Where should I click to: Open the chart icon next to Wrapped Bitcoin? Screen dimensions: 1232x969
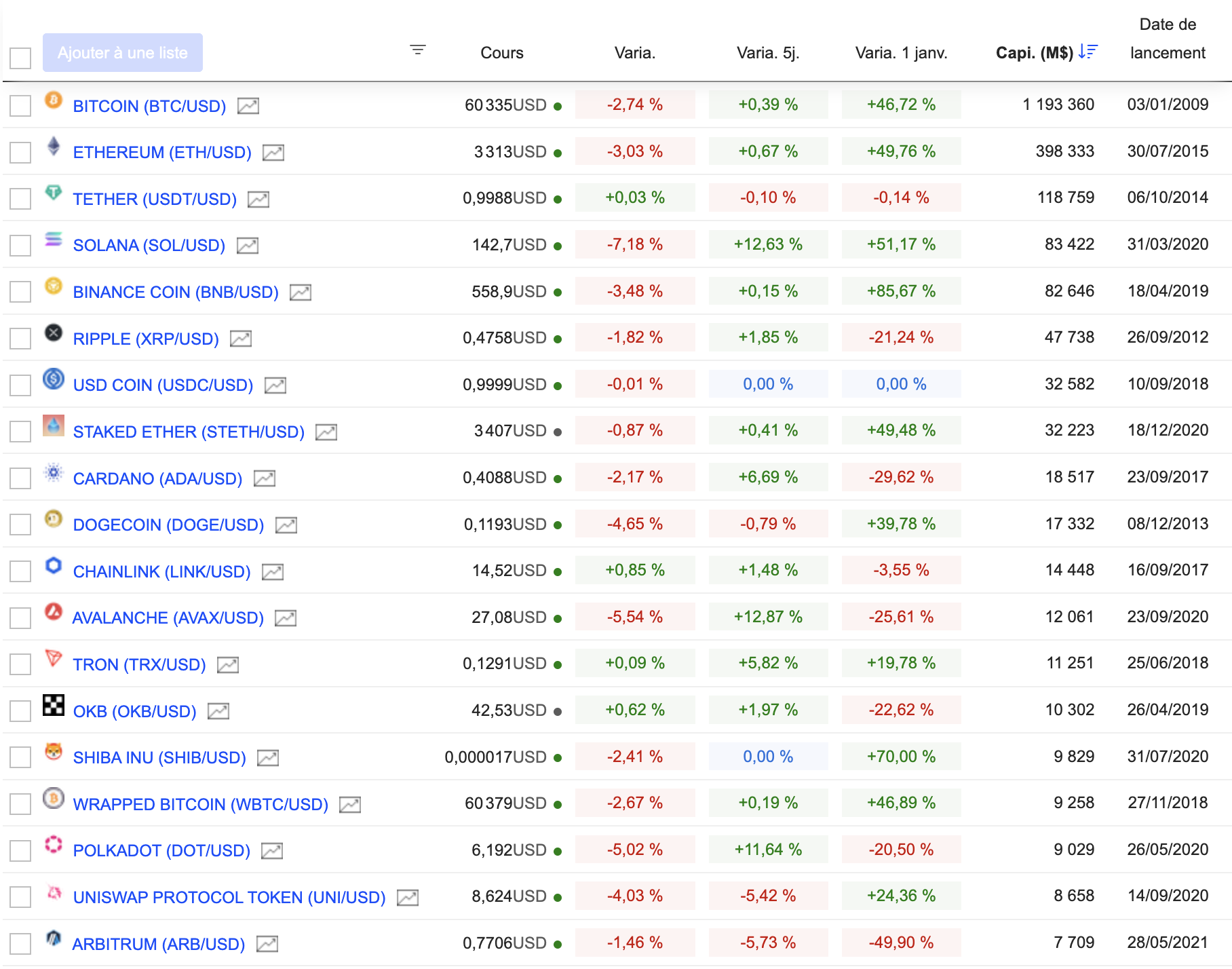[x=350, y=805]
